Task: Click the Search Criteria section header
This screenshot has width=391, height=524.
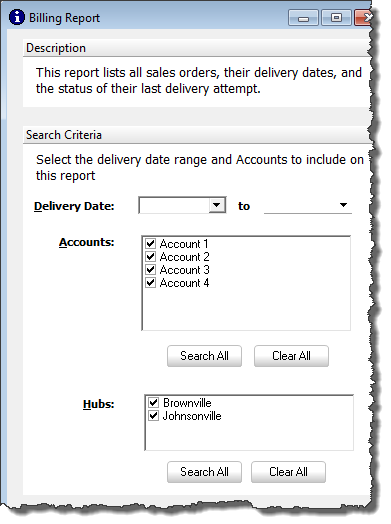Action: [197, 135]
